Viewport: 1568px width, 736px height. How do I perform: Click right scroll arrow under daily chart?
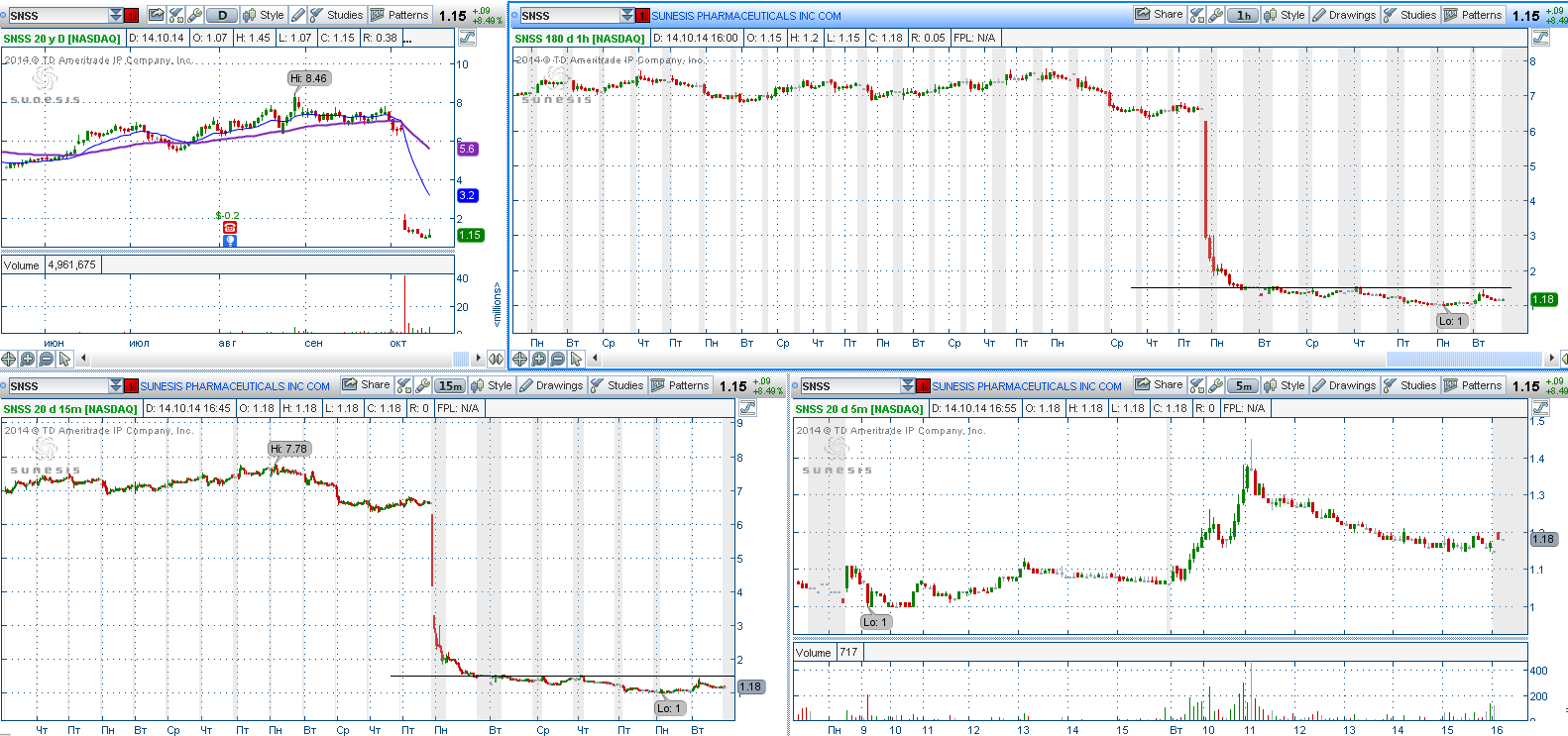click(479, 359)
